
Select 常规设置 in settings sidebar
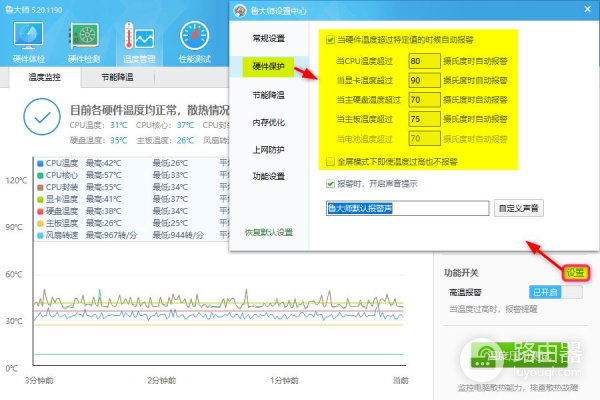(269, 38)
